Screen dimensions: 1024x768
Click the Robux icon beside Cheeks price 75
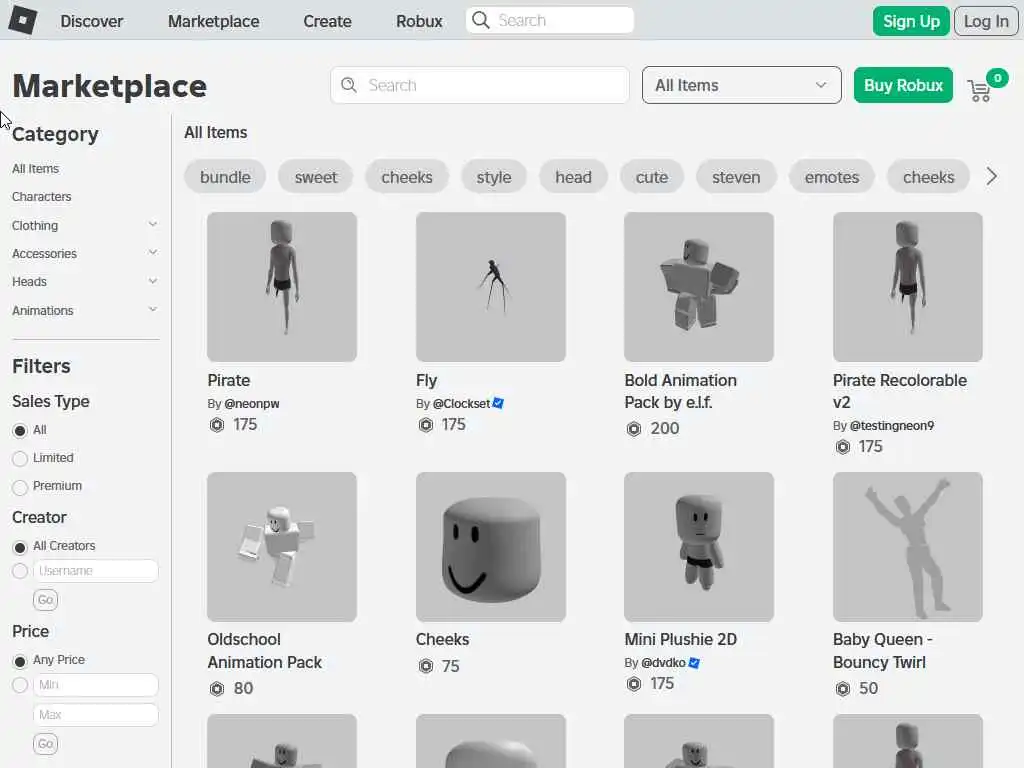pyautogui.click(x=426, y=666)
